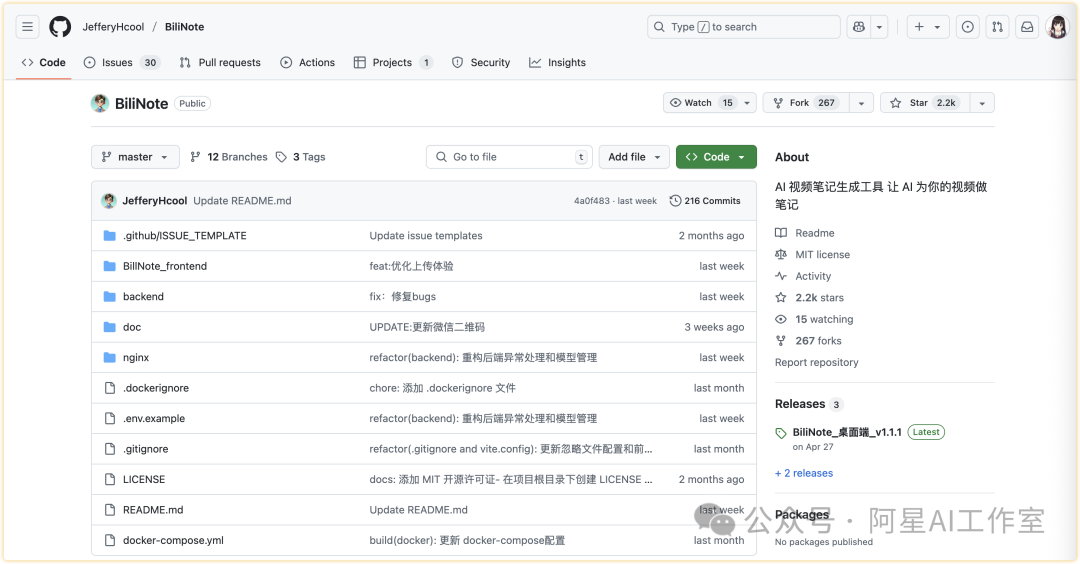Open the BillNote_frontend folder

[165, 266]
